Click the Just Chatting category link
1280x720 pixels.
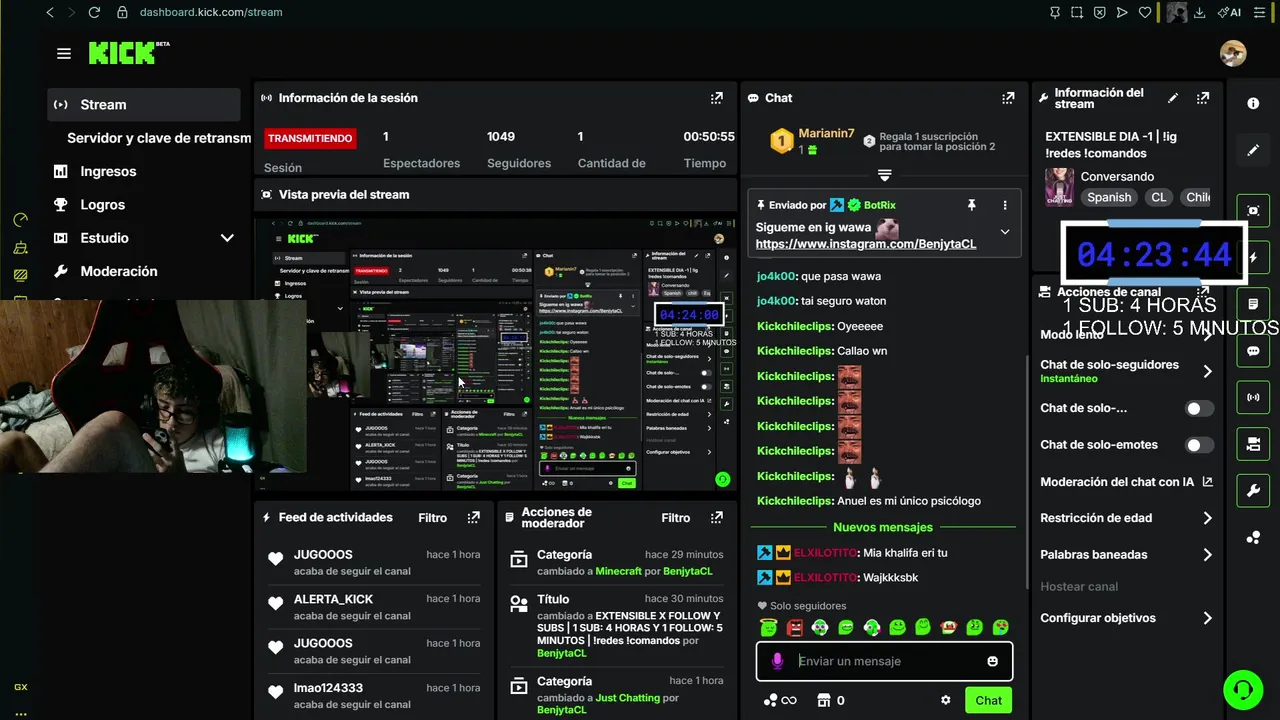pyautogui.click(x=627, y=698)
